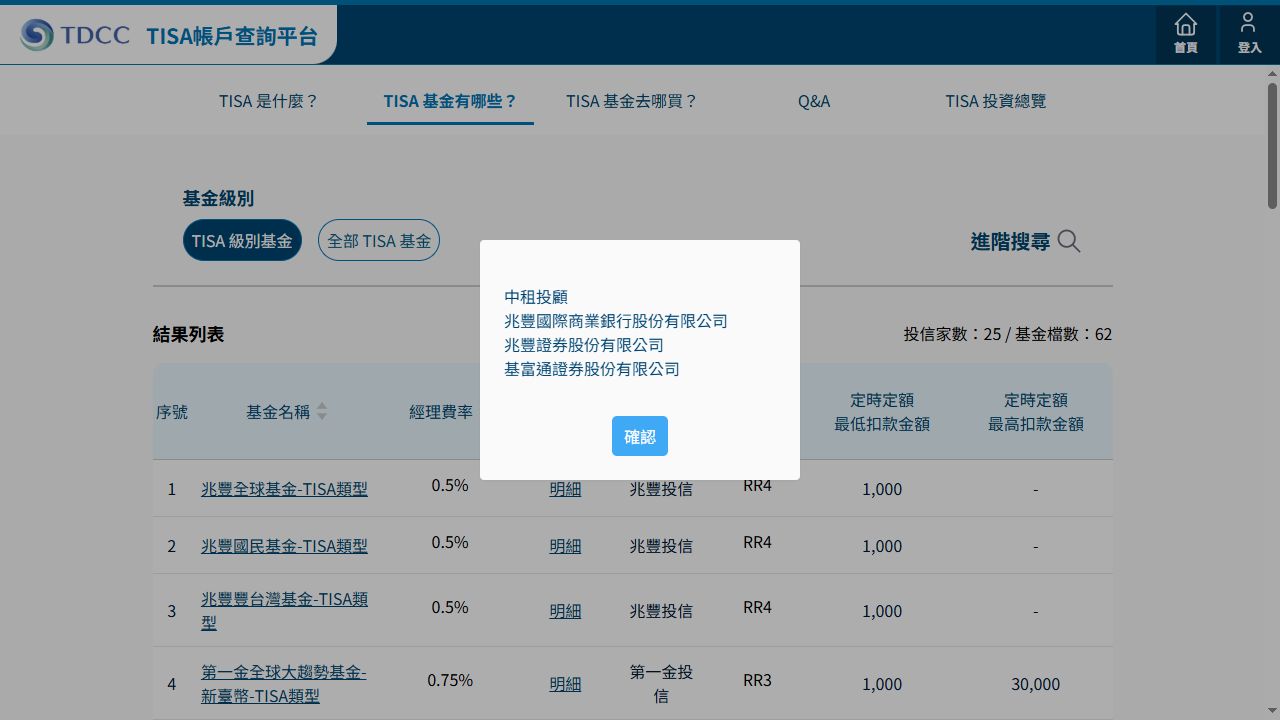This screenshot has height=720, width=1280.
Task: Click the 基金級別 label
Action: (218, 198)
